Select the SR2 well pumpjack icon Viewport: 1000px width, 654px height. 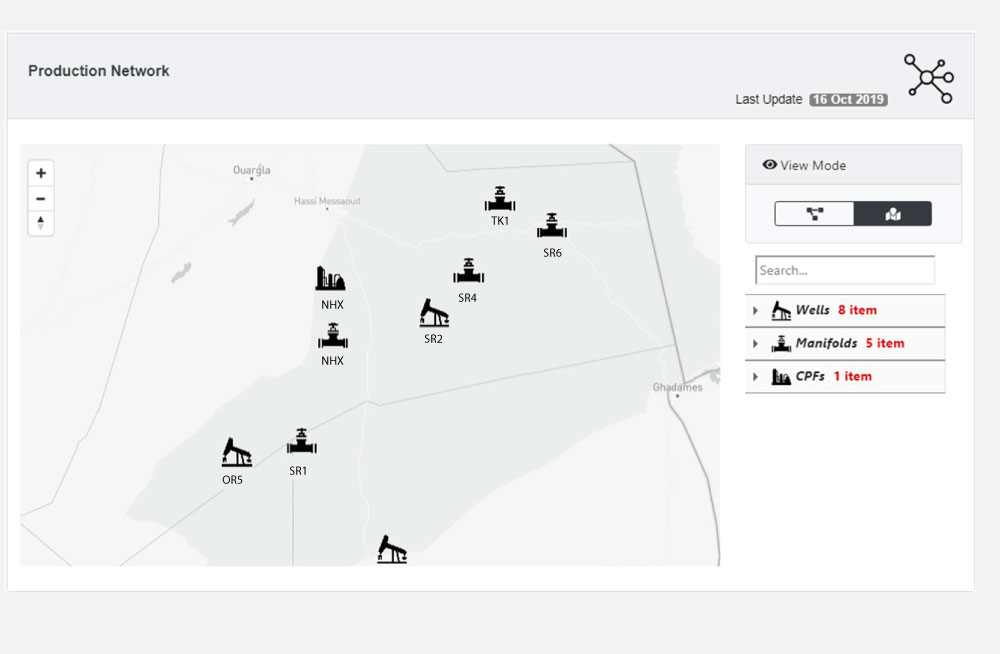433,313
